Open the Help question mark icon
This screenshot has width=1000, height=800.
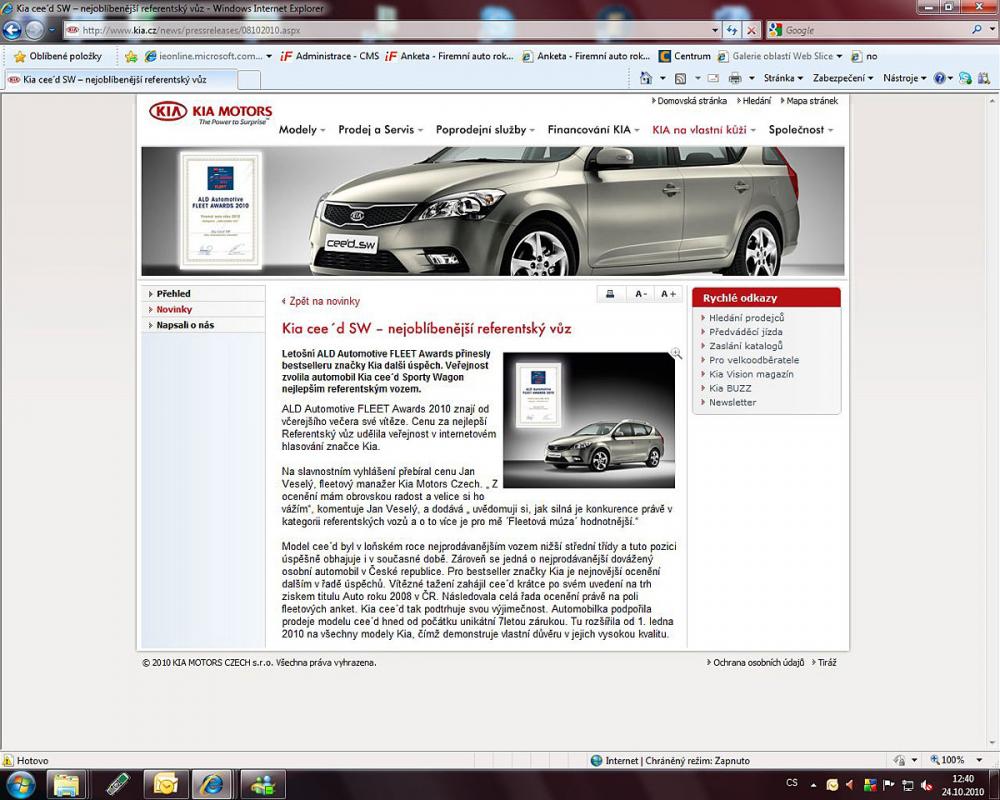click(x=939, y=78)
